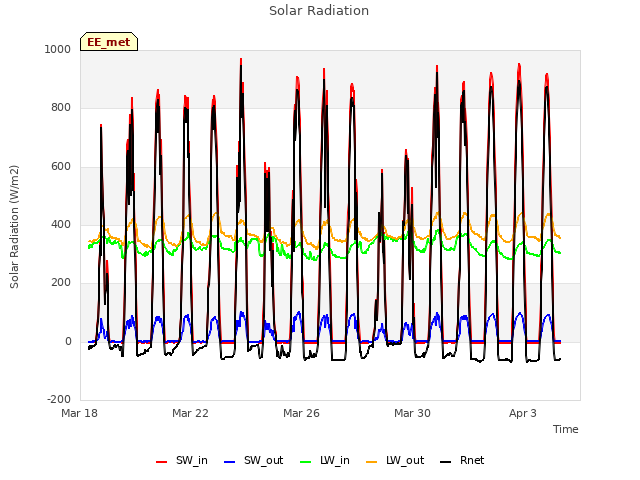Toggle the Rnet legend entry

[x=462, y=460]
